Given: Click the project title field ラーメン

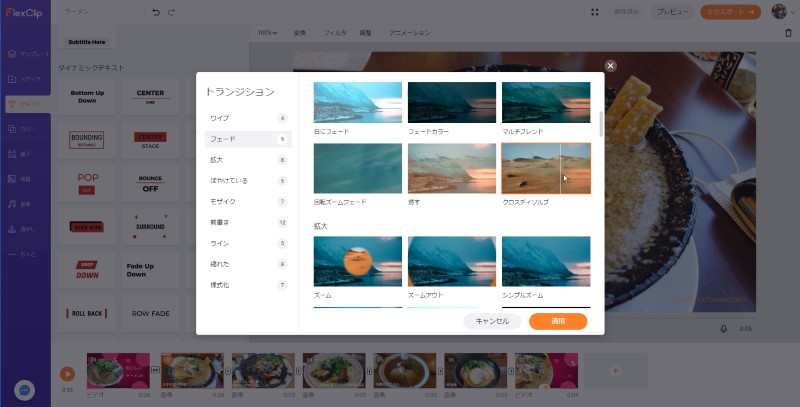Looking at the screenshot, I should [x=102, y=12].
